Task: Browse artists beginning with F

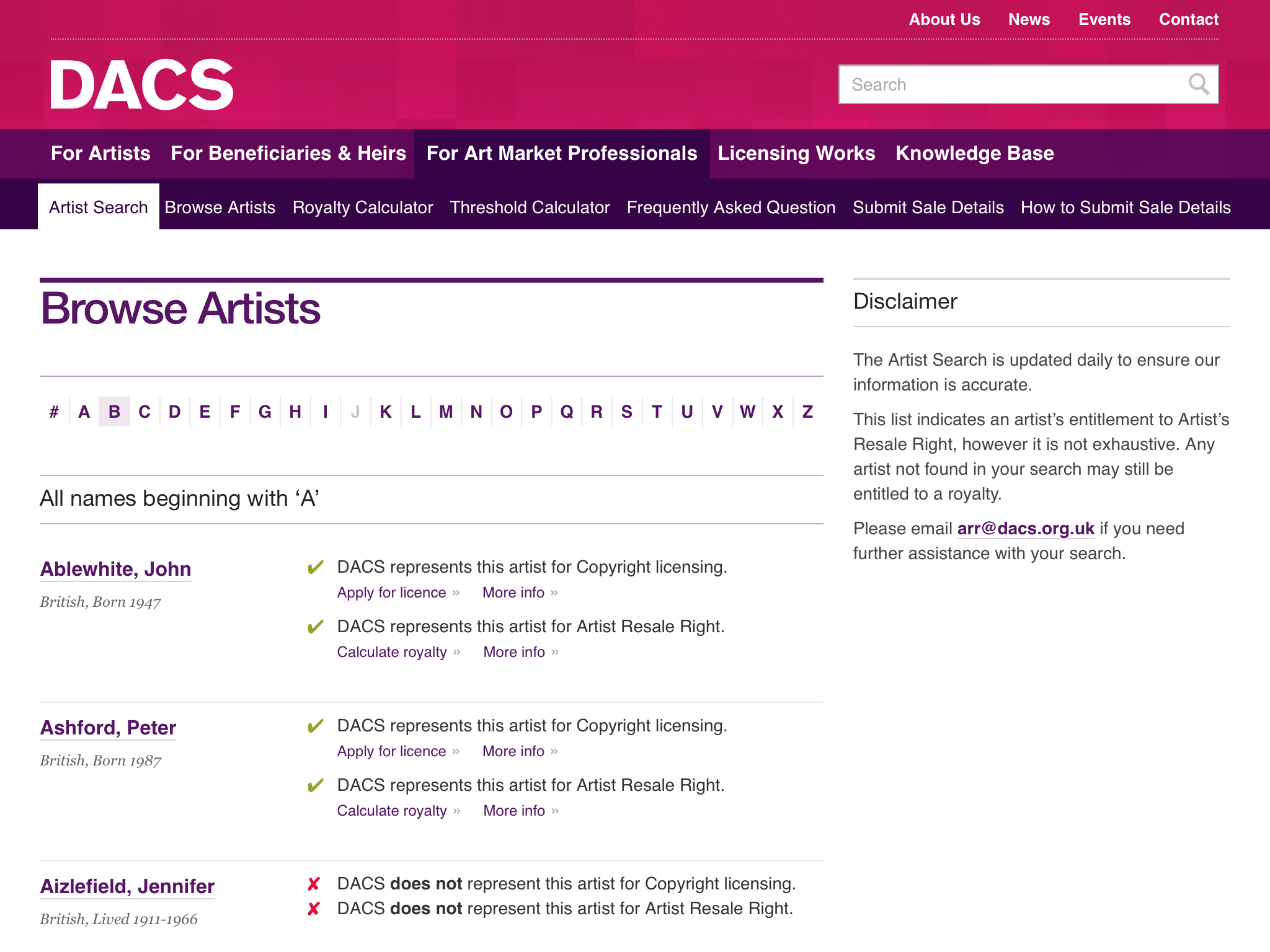Action: [x=235, y=412]
